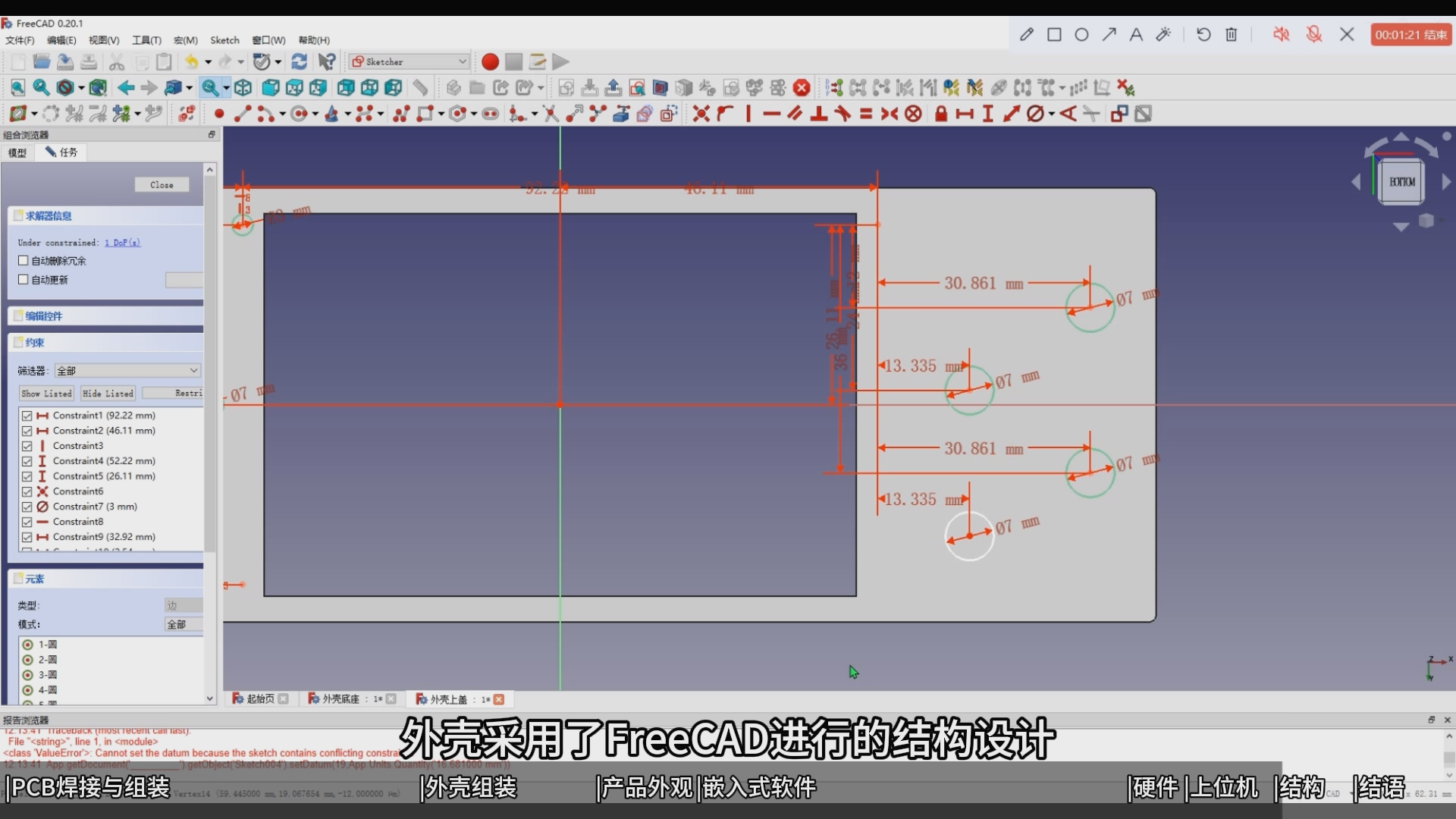Select the Create slot tool
Screen dimensions: 1456x819
pyautogui.click(x=491, y=114)
